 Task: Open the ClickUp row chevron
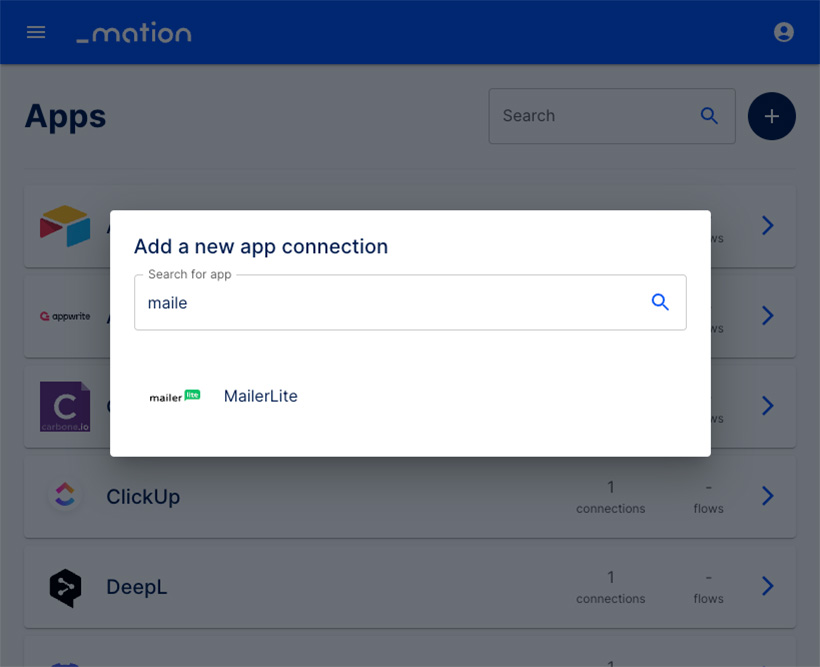pos(767,495)
